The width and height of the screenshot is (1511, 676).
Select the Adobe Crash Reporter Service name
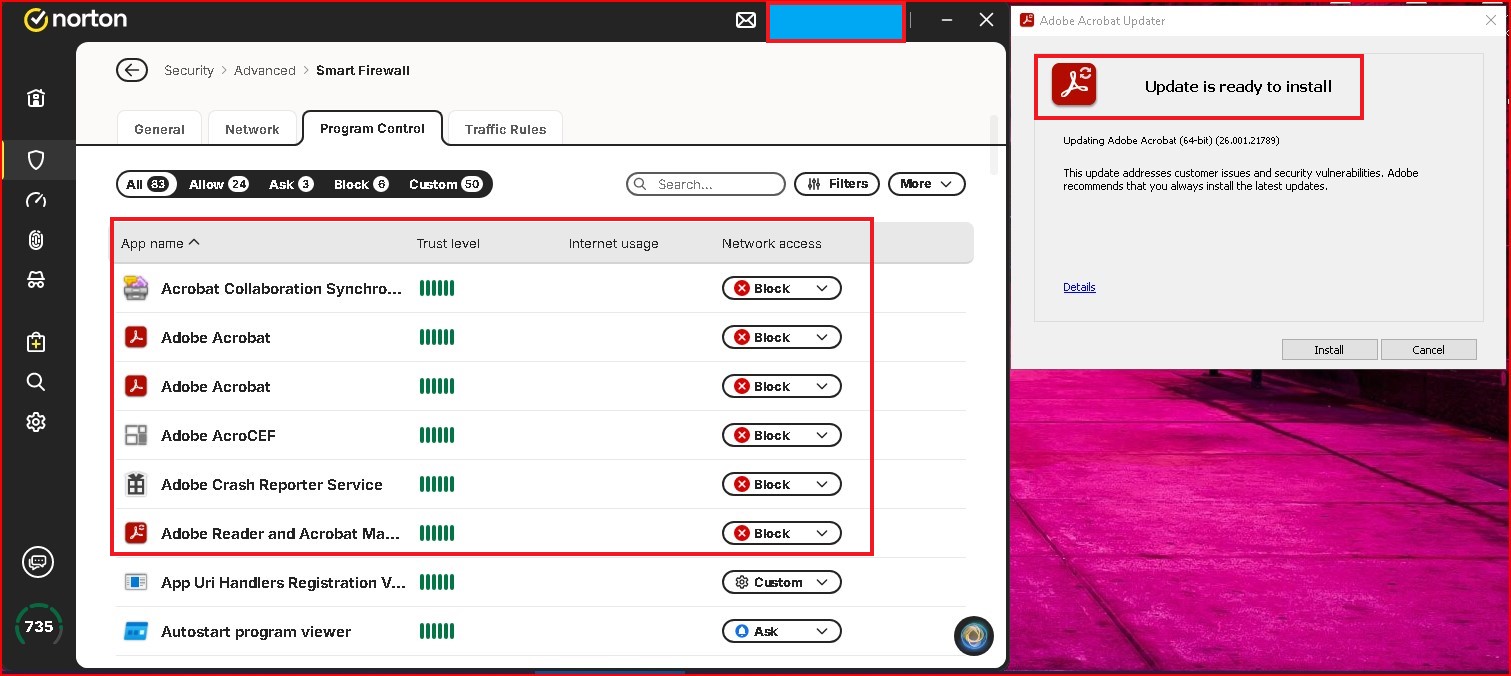click(x=272, y=485)
